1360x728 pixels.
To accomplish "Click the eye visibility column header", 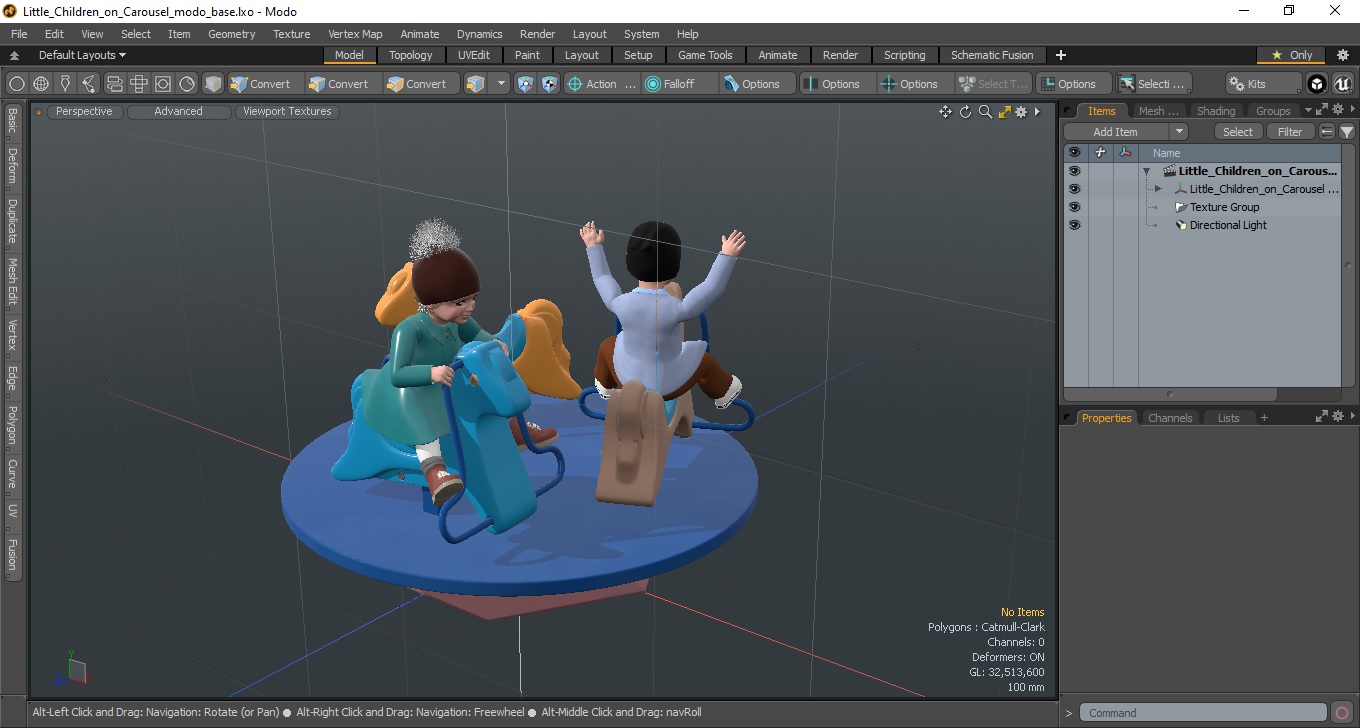I will tap(1074, 153).
